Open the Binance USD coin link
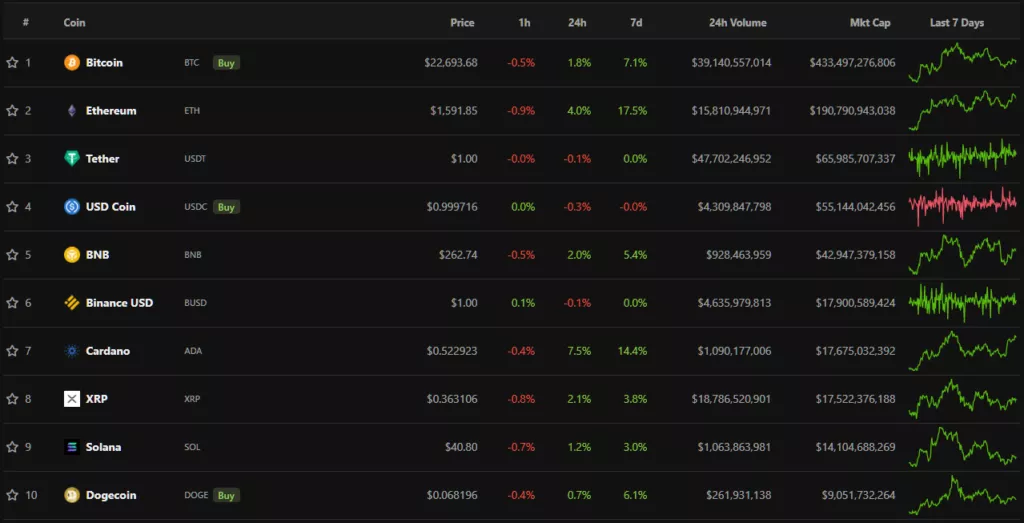This screenshot has height=523, width=1024. tap(119, 303)
